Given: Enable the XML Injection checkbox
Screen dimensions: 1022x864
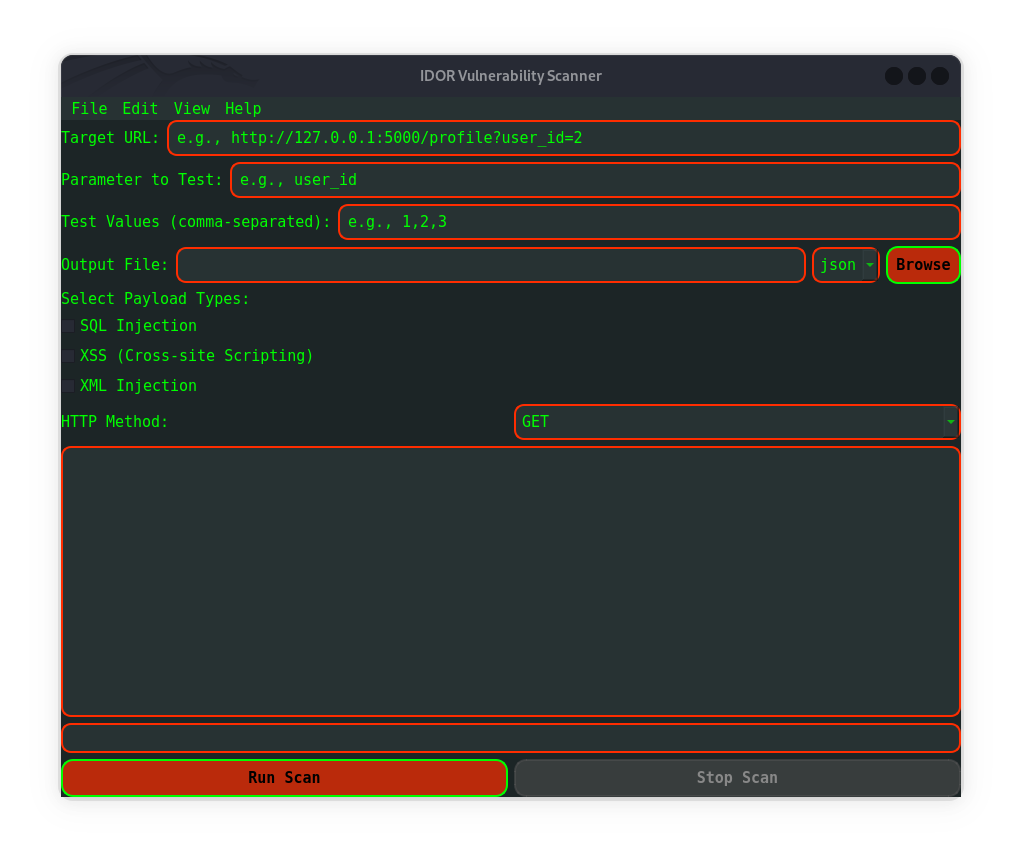Looking at the screenshot, I should tap(68, 386).
